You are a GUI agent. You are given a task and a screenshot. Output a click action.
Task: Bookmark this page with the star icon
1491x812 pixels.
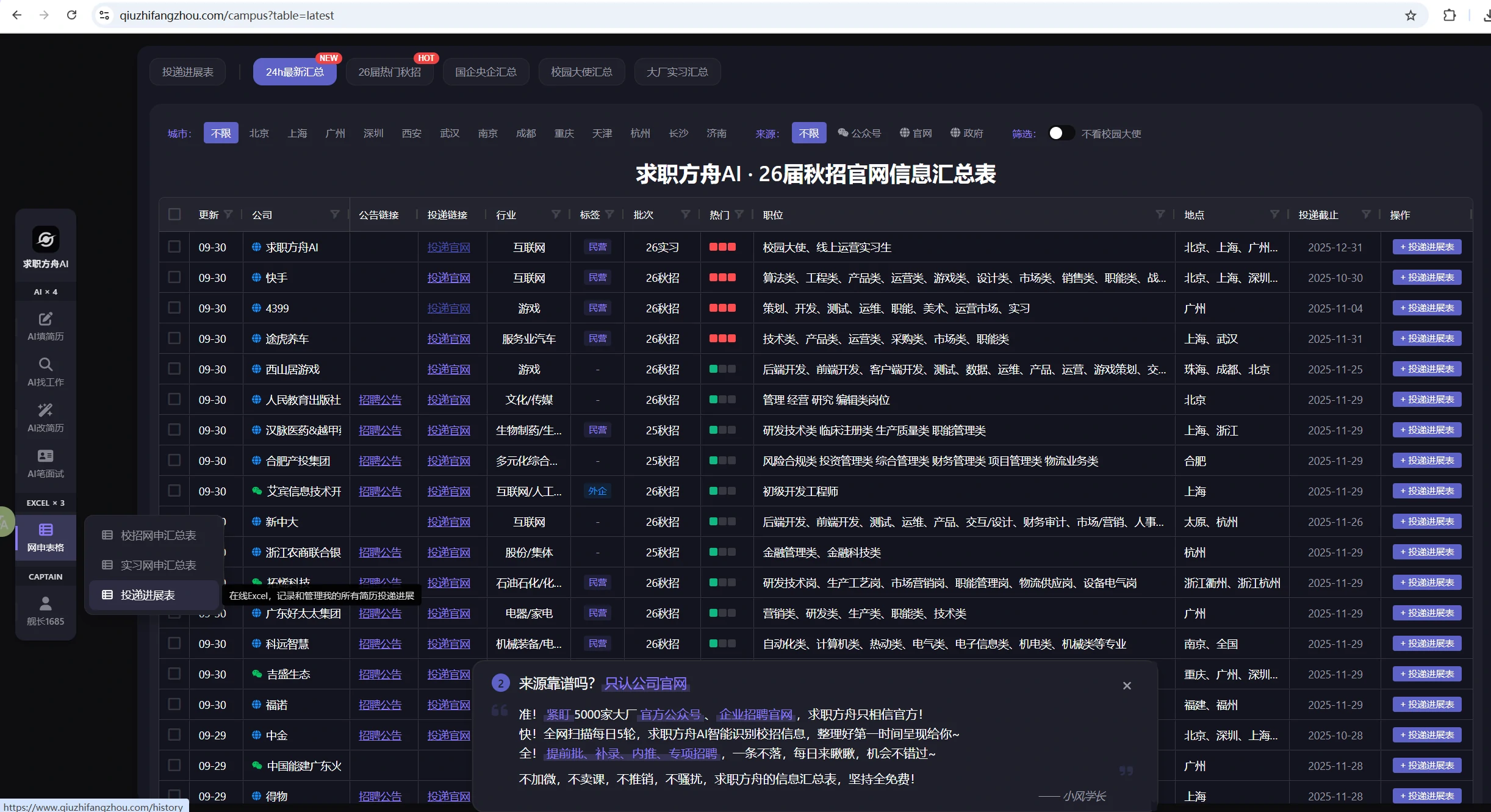(1410, 15)
